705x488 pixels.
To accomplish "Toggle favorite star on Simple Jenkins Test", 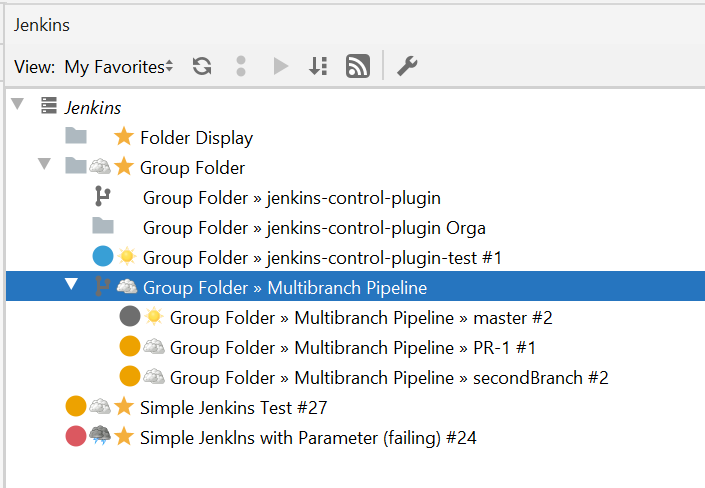I will coord(124,407).
